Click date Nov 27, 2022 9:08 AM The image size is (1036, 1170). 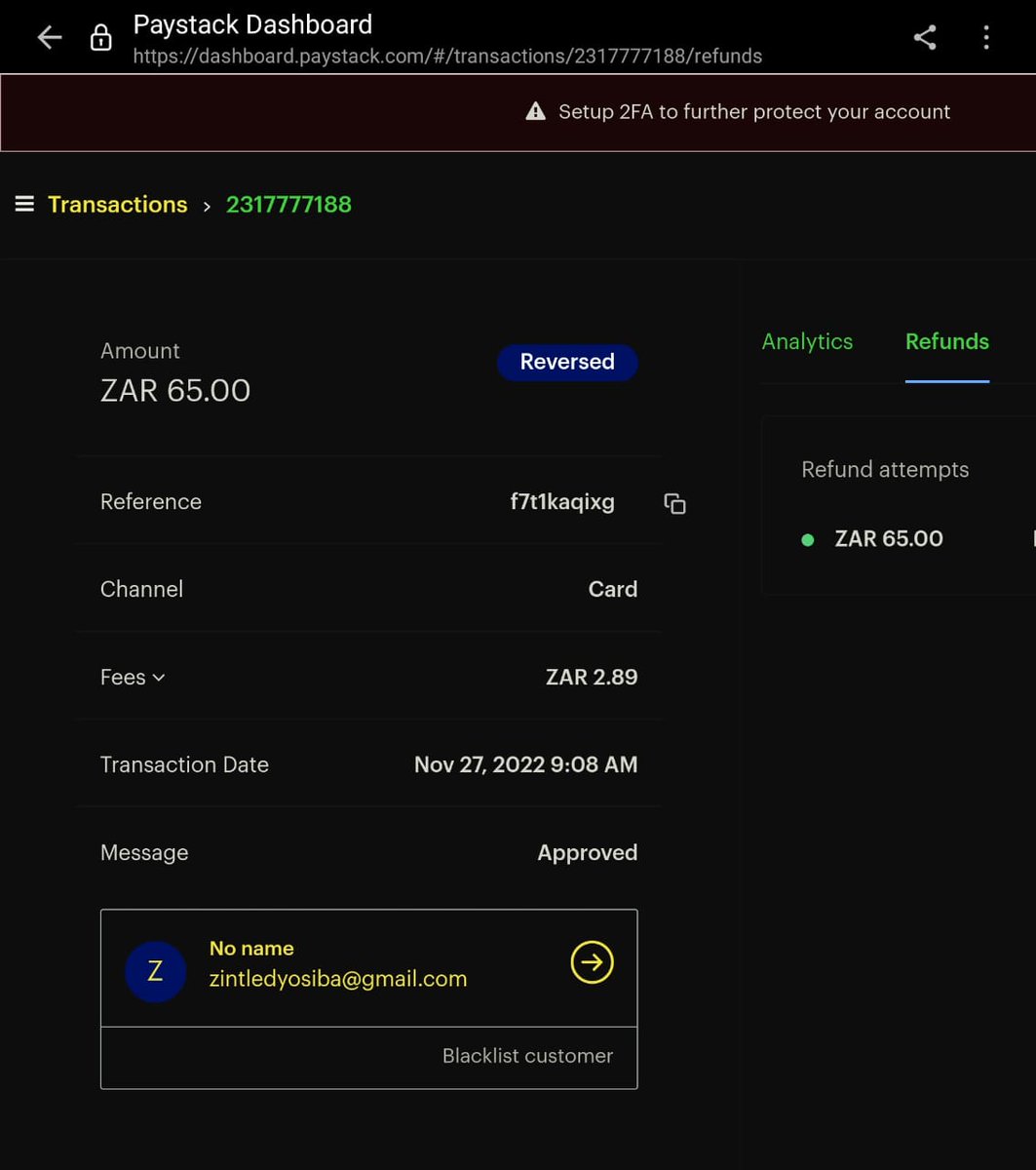coord(526,764)
